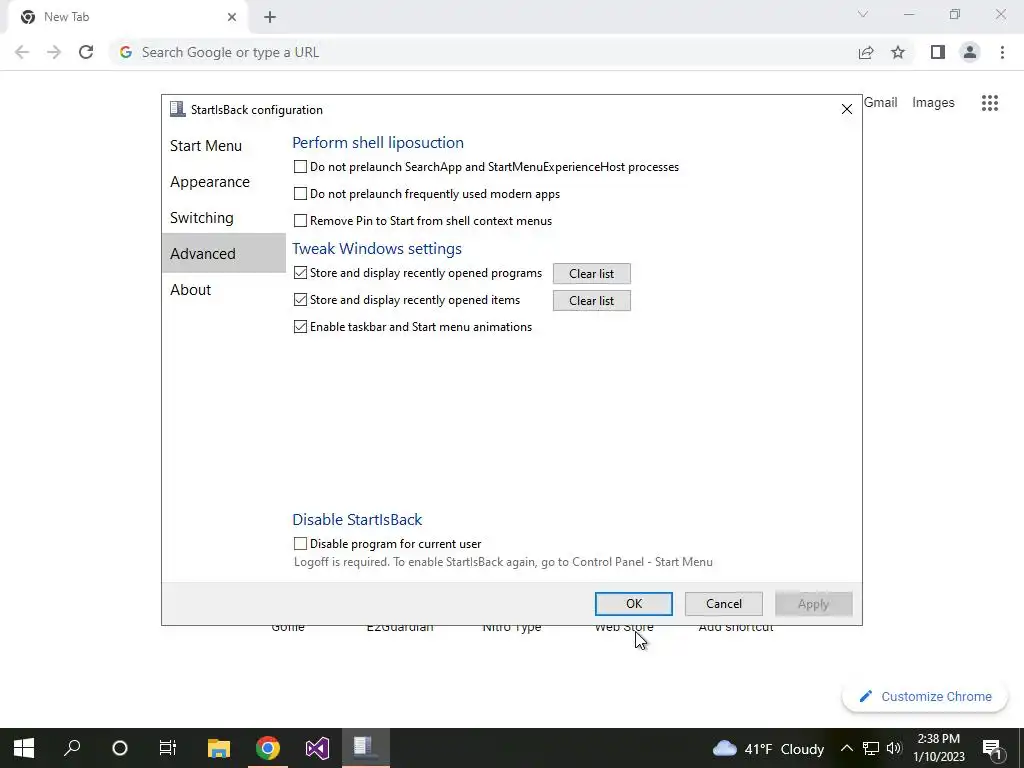Uncheck Store and display recently opened programs
The image size is (1024, 768).
click(x=300, y=273)
